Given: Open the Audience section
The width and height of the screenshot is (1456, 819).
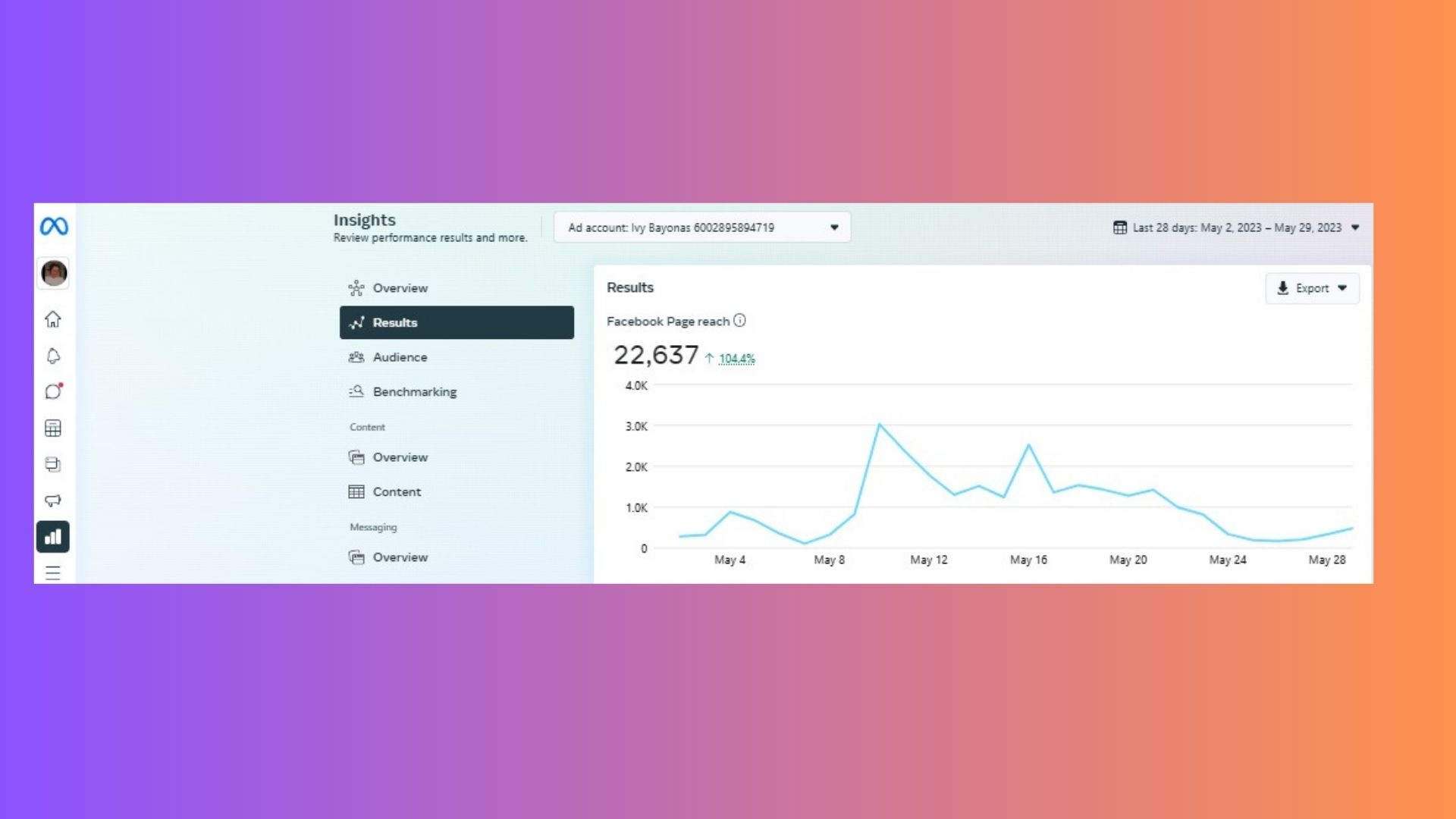Looking at the screenshot, I should coord(400,357).
